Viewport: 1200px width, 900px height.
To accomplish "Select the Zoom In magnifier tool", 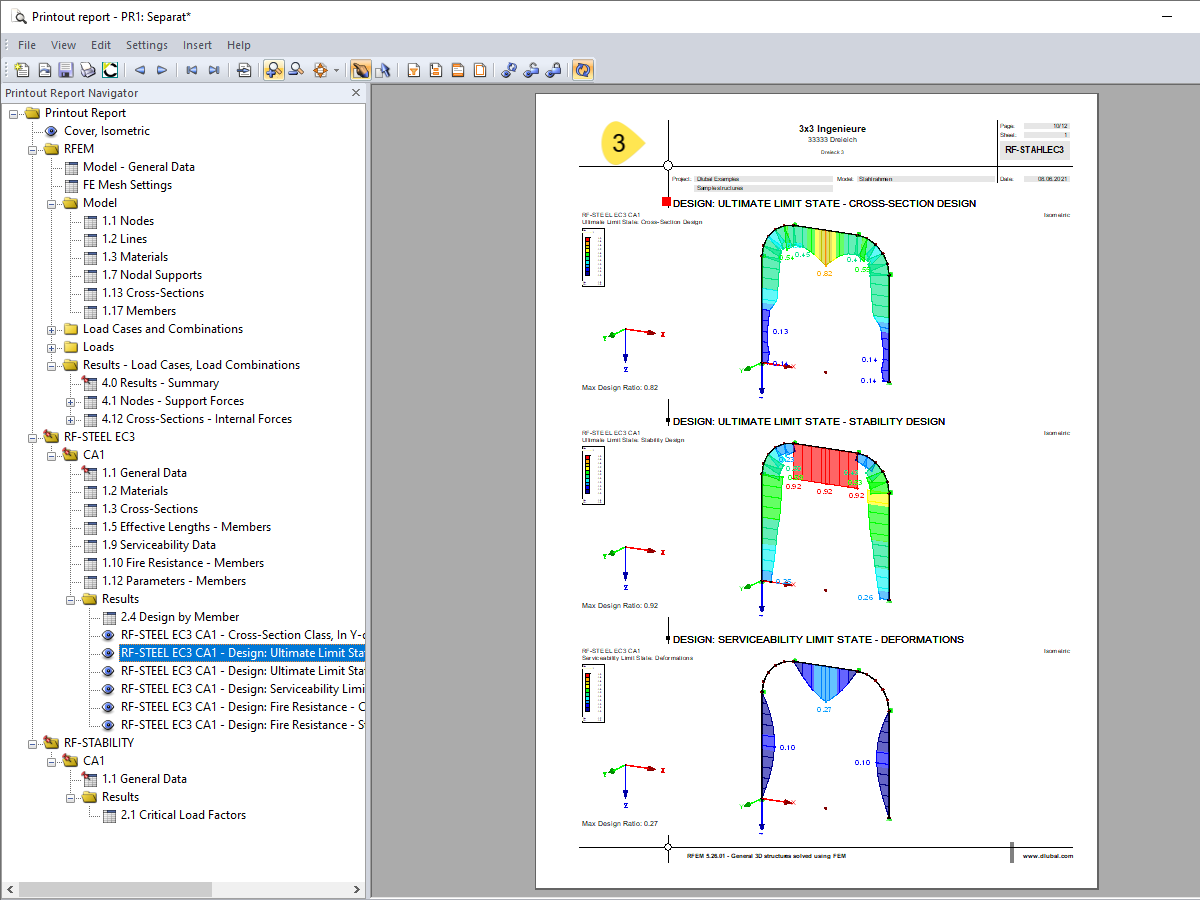I will click(273, 69).
